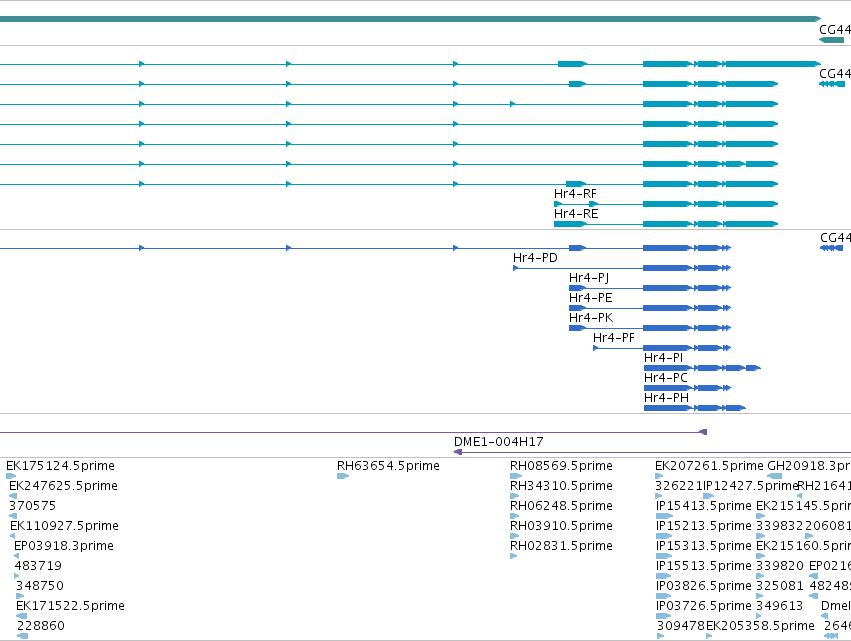Open the Hr4-PK protein label

590,318
